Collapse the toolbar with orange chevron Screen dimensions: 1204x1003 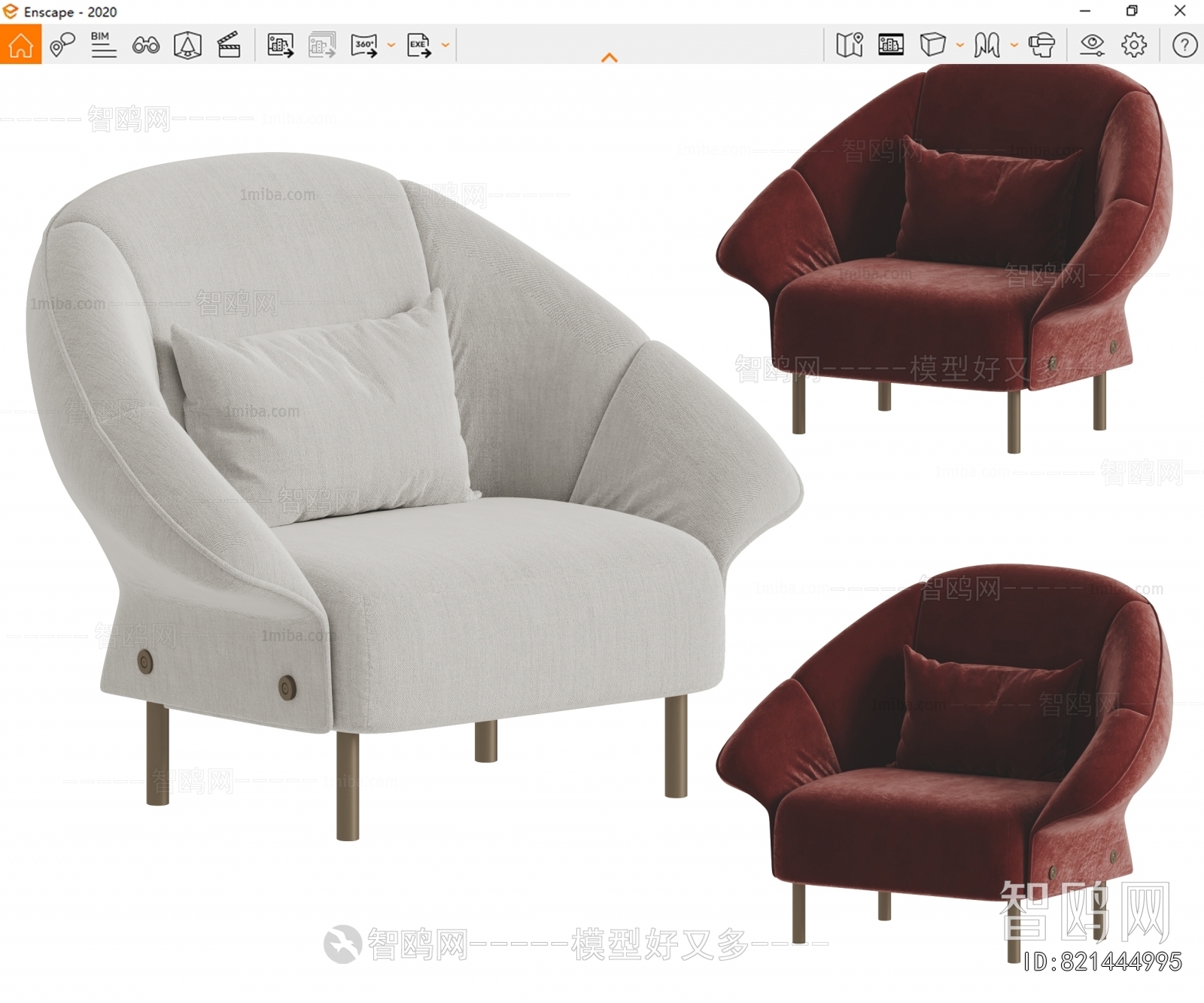coord(610,57)
